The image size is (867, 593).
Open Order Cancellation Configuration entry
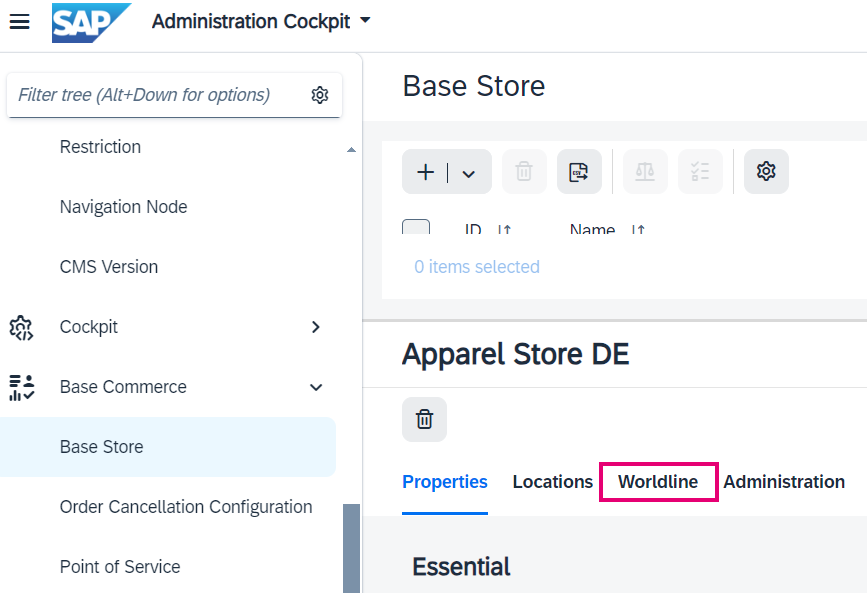(x=186, y=507)
